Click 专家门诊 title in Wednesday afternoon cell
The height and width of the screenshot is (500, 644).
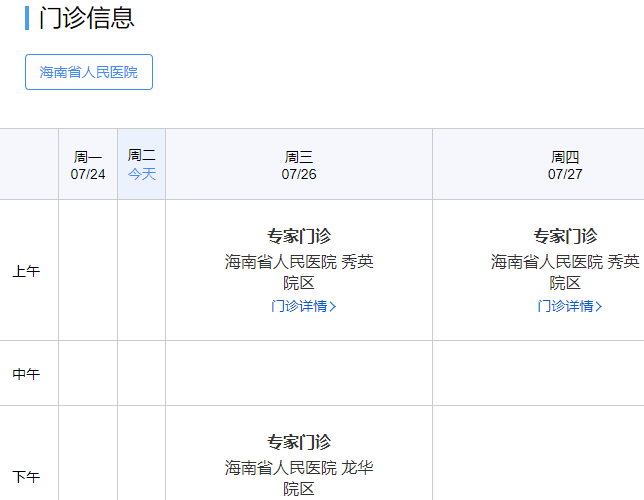coord(299,442)
